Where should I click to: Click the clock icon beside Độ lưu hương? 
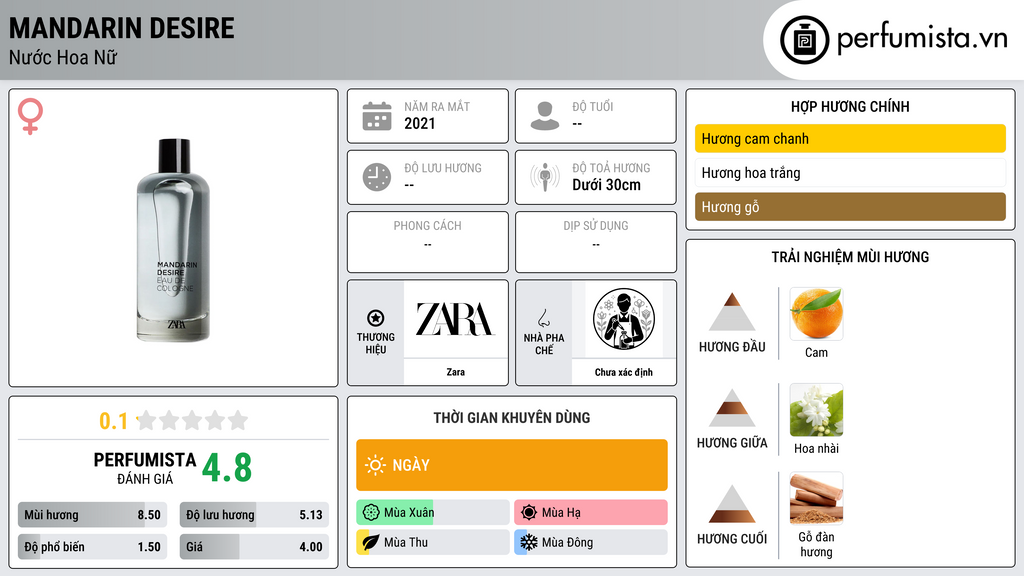(377, 177)
